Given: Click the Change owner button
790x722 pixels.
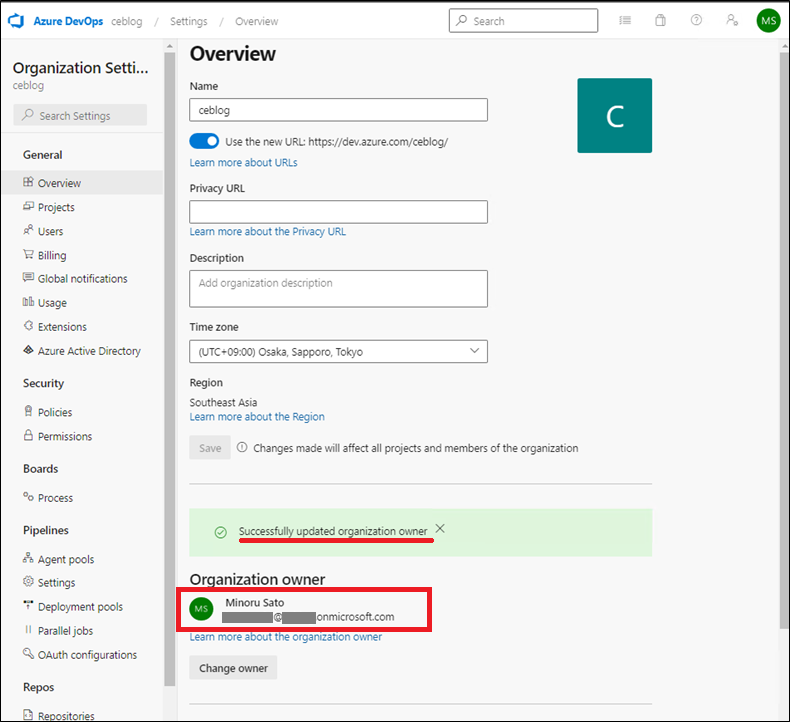Looking at the screenshot, I should pyautogui.click(x=233, y=668).
